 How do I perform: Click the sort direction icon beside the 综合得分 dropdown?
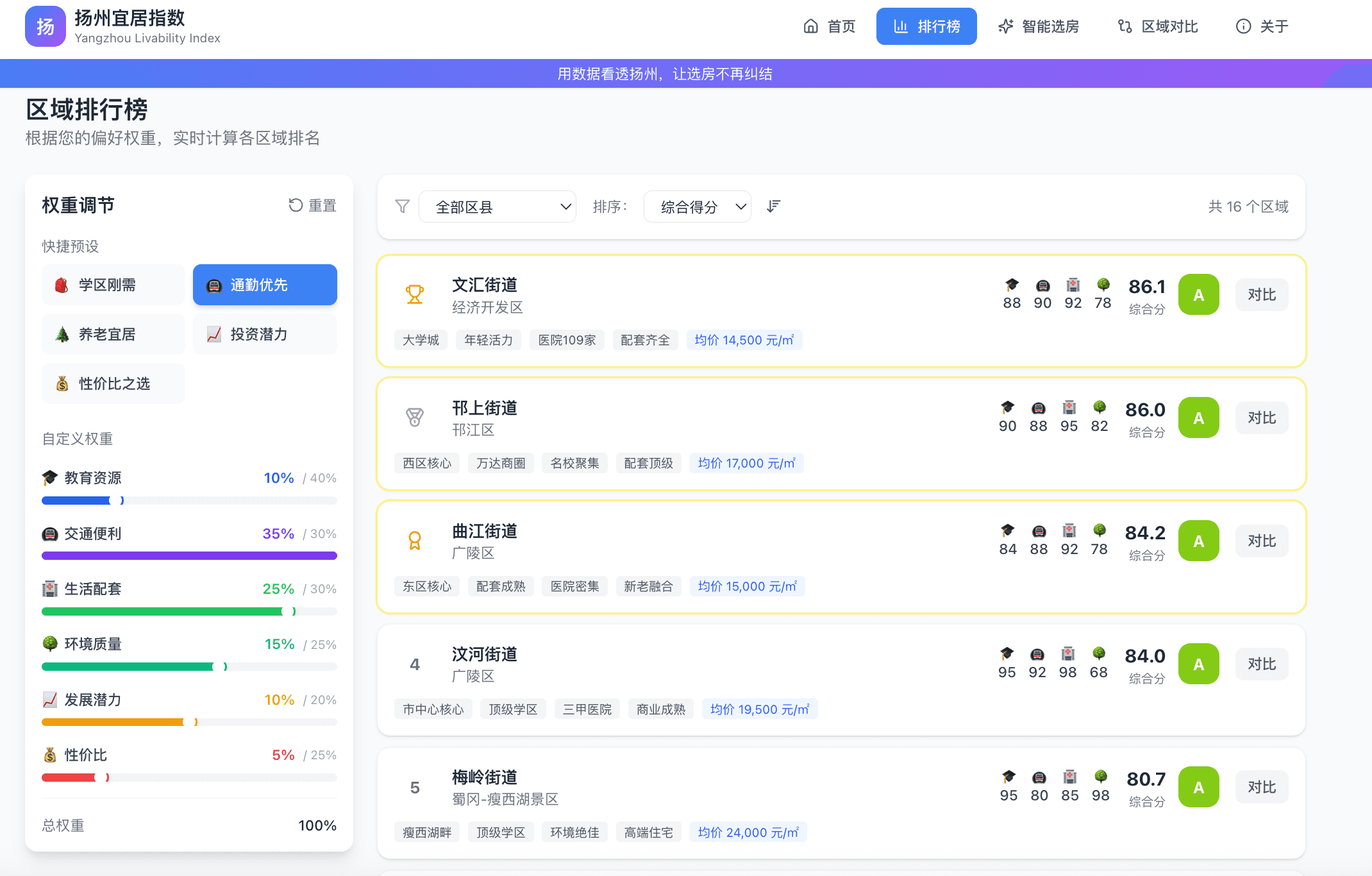[773, 206]
